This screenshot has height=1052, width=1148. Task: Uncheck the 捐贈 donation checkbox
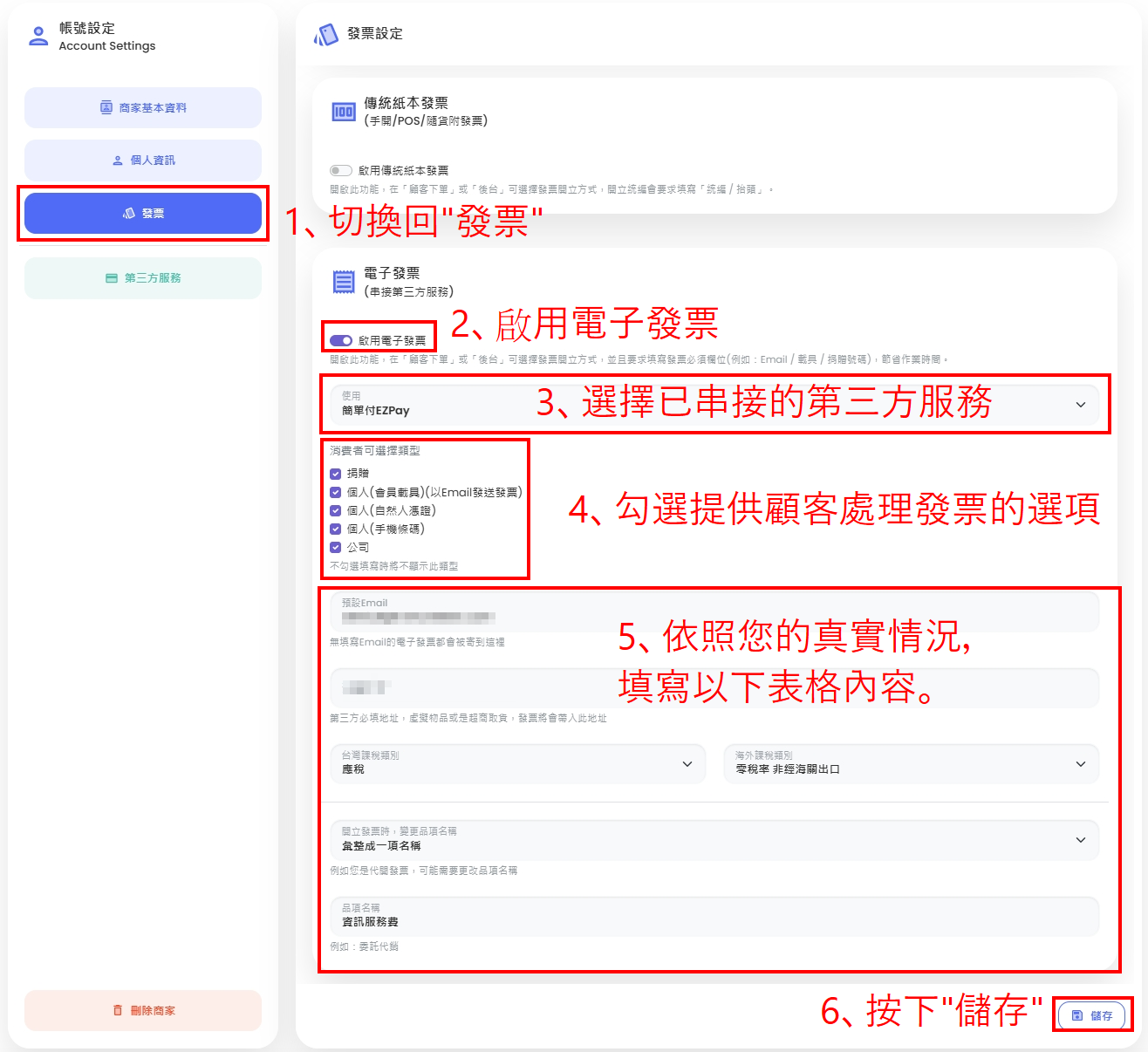point(336,474)
